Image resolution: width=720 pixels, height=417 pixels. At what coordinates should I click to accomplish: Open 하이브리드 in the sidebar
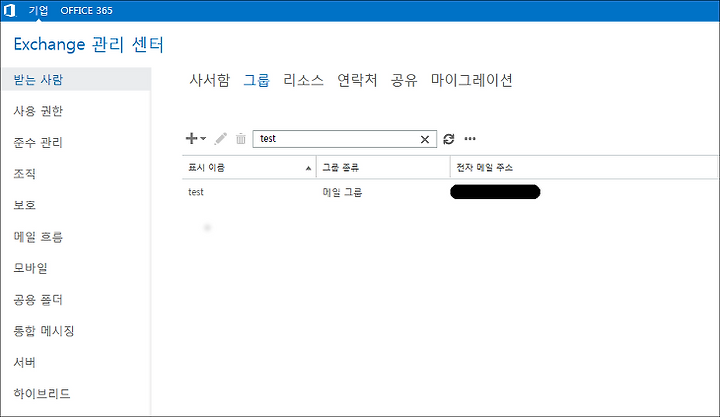point(42,394)
